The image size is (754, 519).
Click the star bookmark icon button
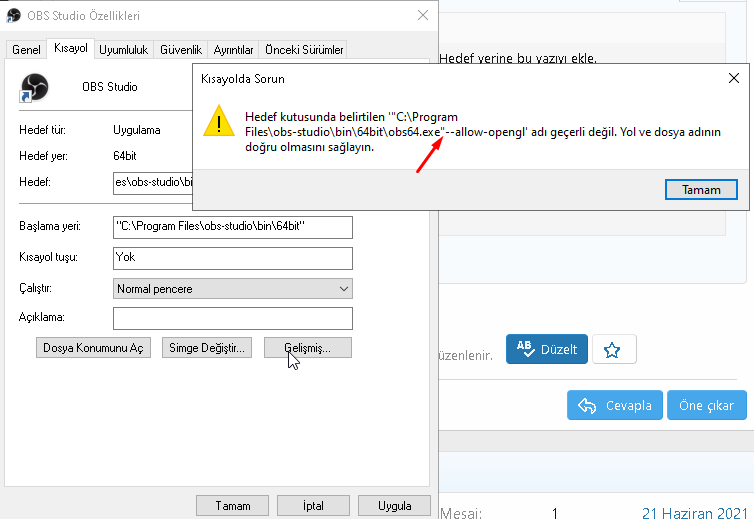(614, 349)
